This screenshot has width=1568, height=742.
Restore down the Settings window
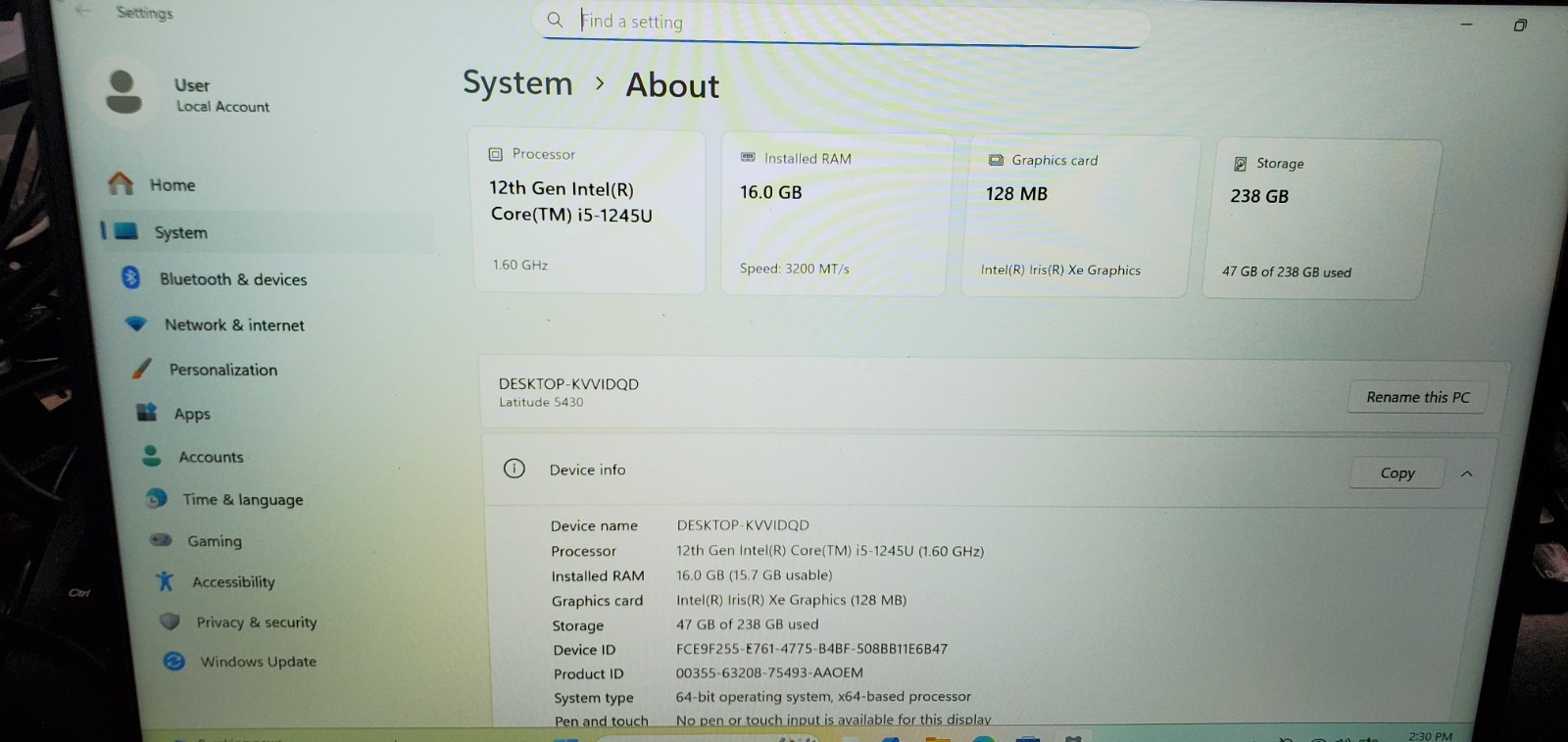pyautogui.click(x=1520, y=25)
